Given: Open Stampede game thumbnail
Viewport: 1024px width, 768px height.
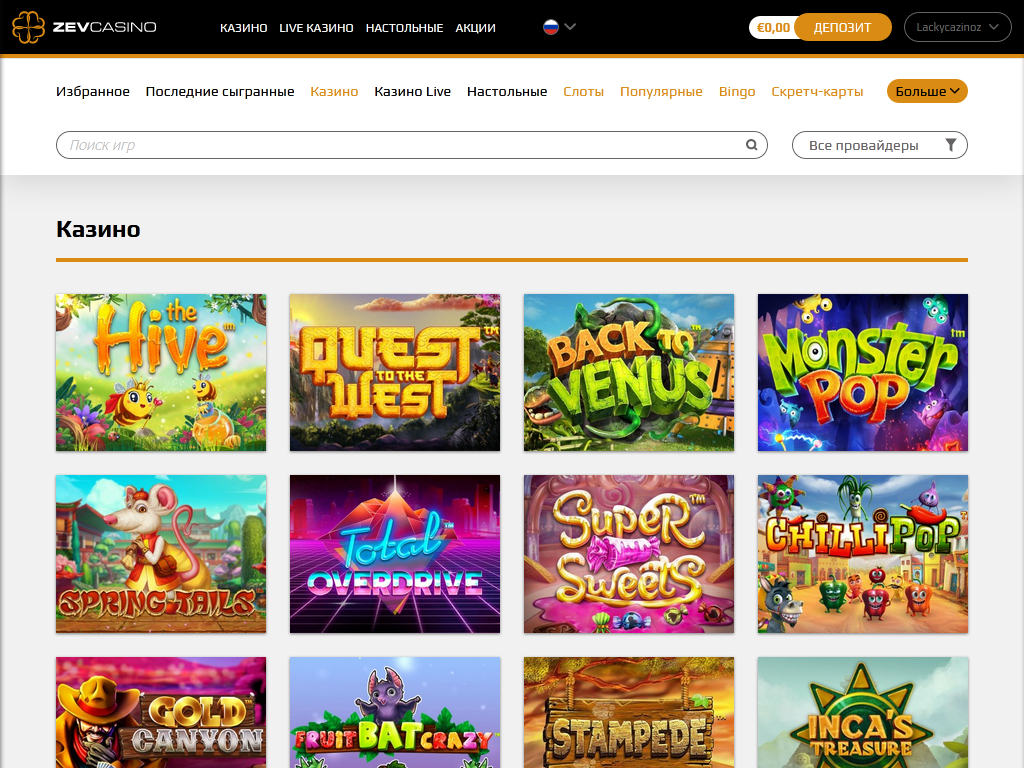Looking at the screenshot, I should 629,712.
